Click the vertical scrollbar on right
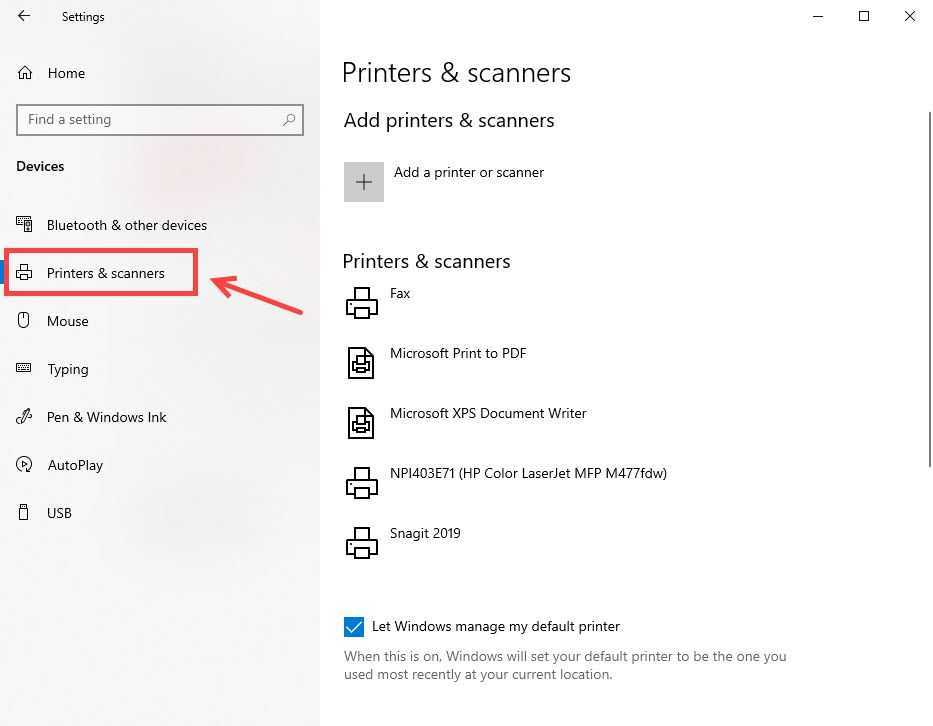This screenshot has height=726, width=933. pyautogui.click(x=929, y=290)
